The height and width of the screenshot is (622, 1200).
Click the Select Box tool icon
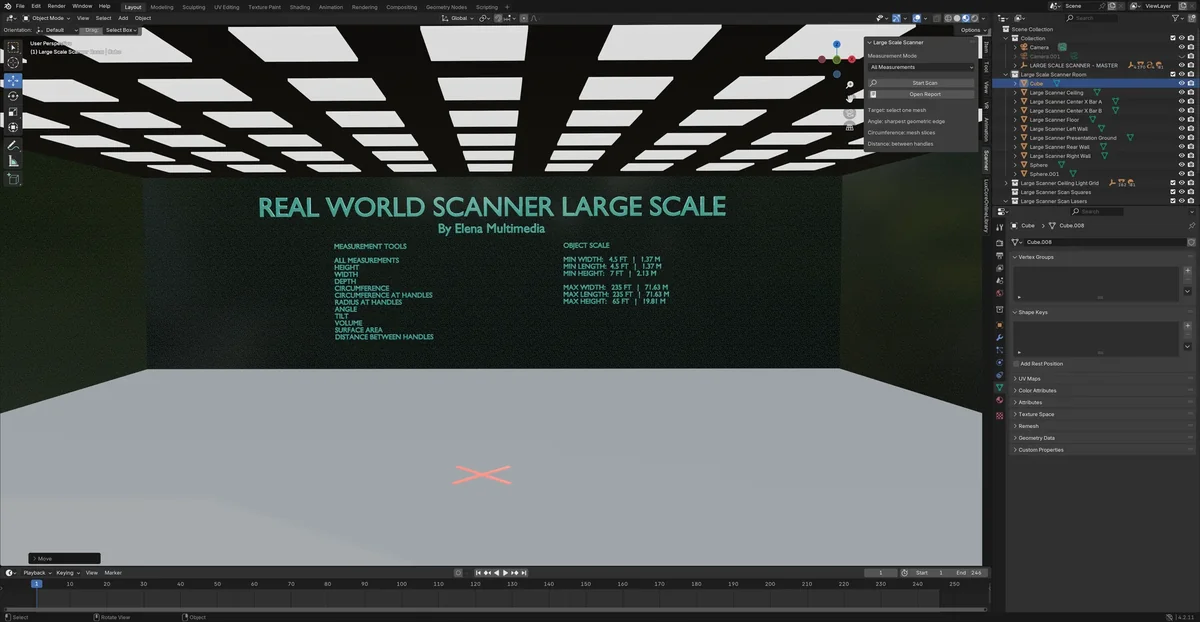pyautogui.click(x=13, y=46)
